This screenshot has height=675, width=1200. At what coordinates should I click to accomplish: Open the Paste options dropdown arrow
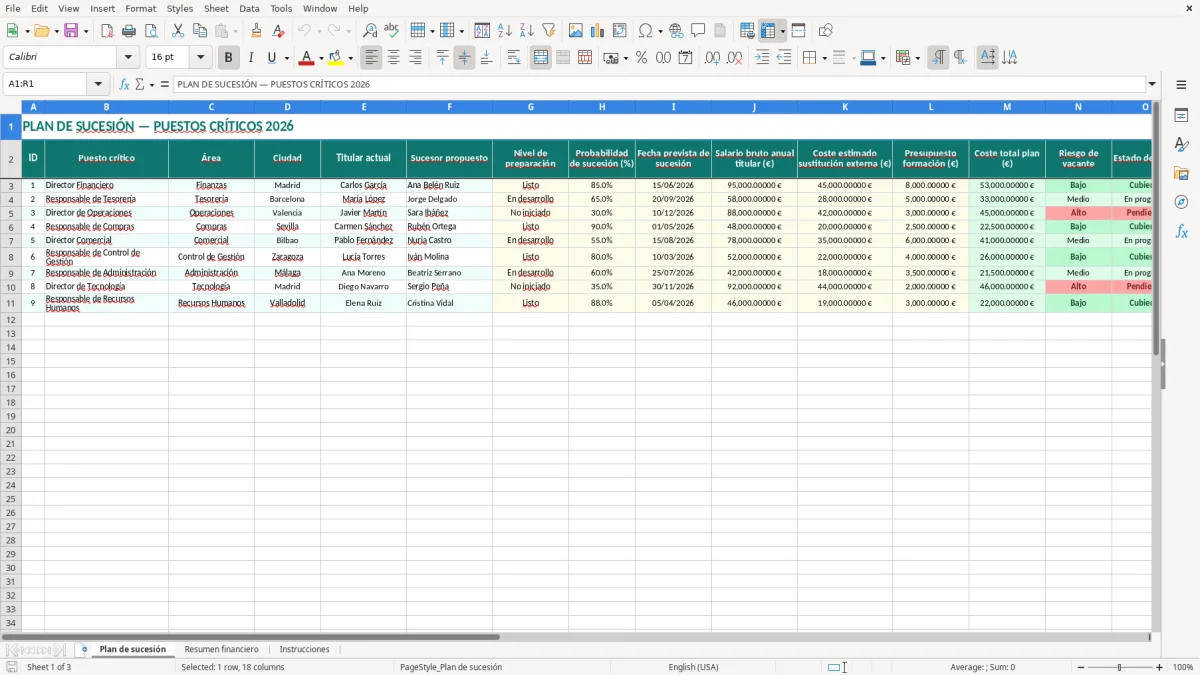[236, 31]
